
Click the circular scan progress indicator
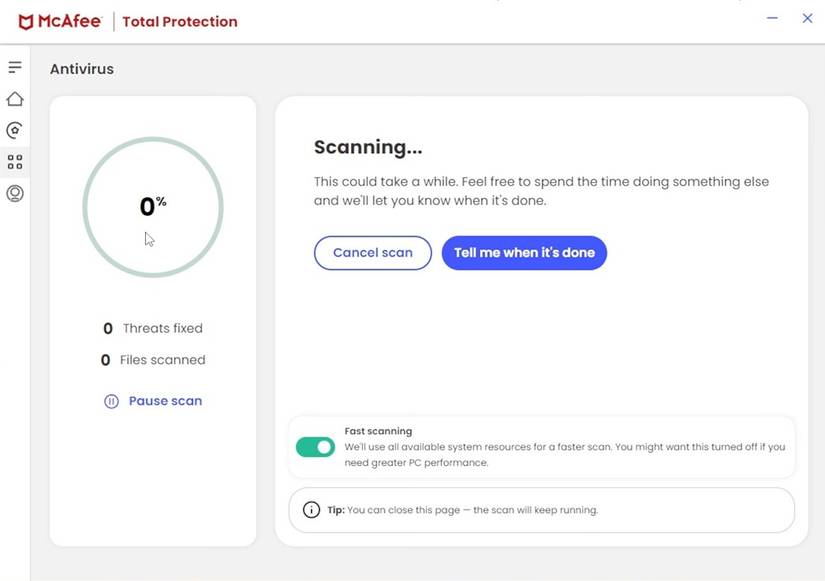152,205
